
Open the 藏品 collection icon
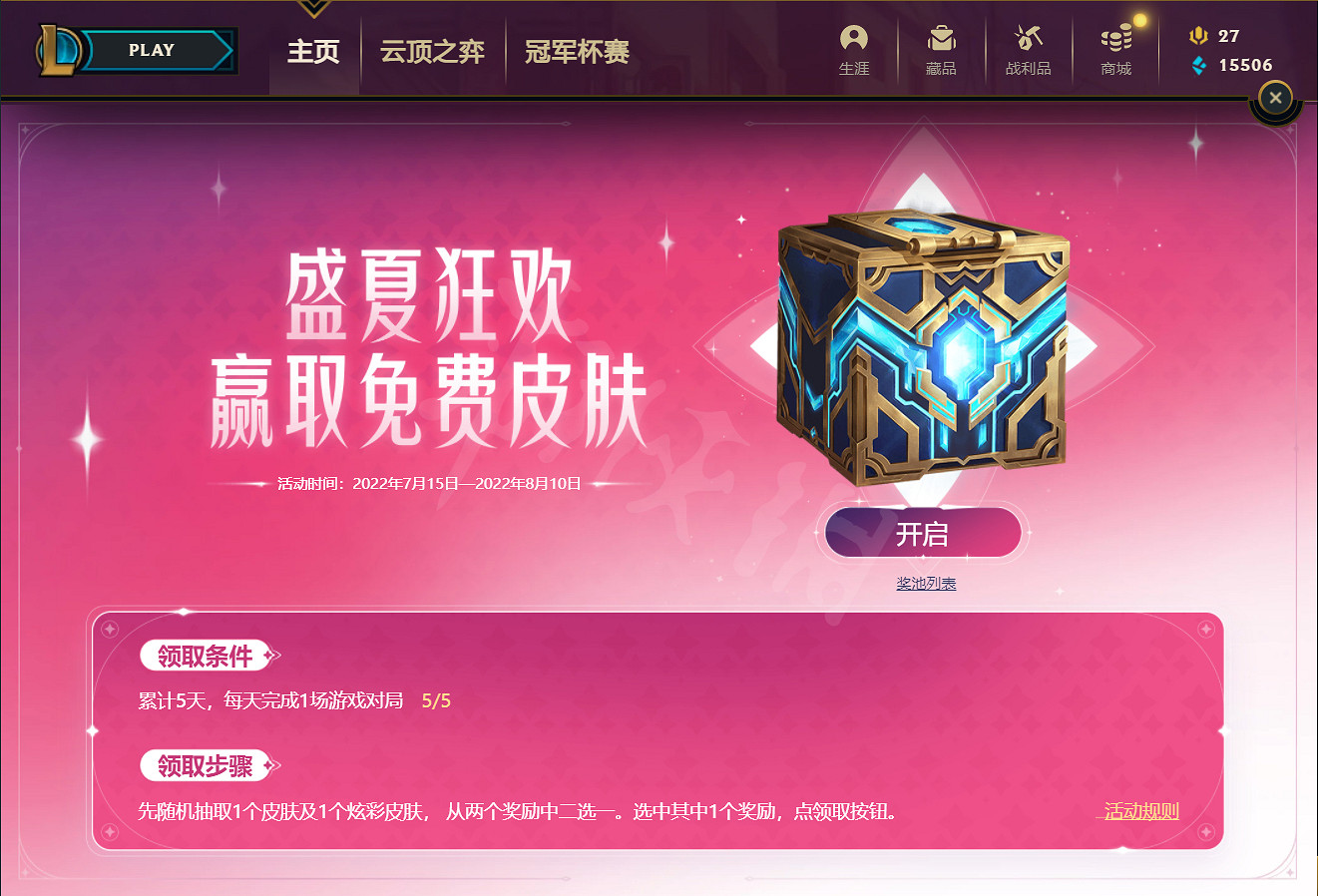(x=941, y=39)
